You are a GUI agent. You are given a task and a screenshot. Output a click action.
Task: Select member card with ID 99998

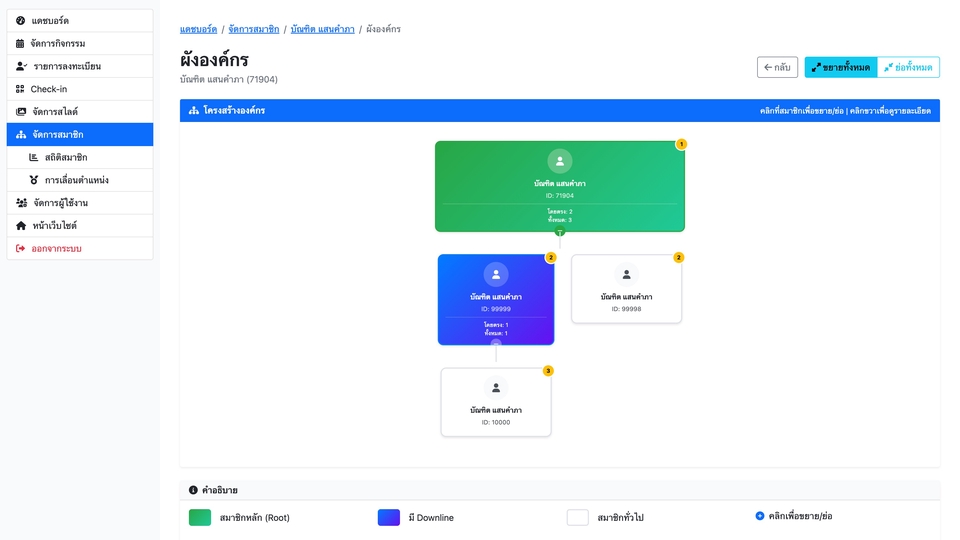(626, 289)
